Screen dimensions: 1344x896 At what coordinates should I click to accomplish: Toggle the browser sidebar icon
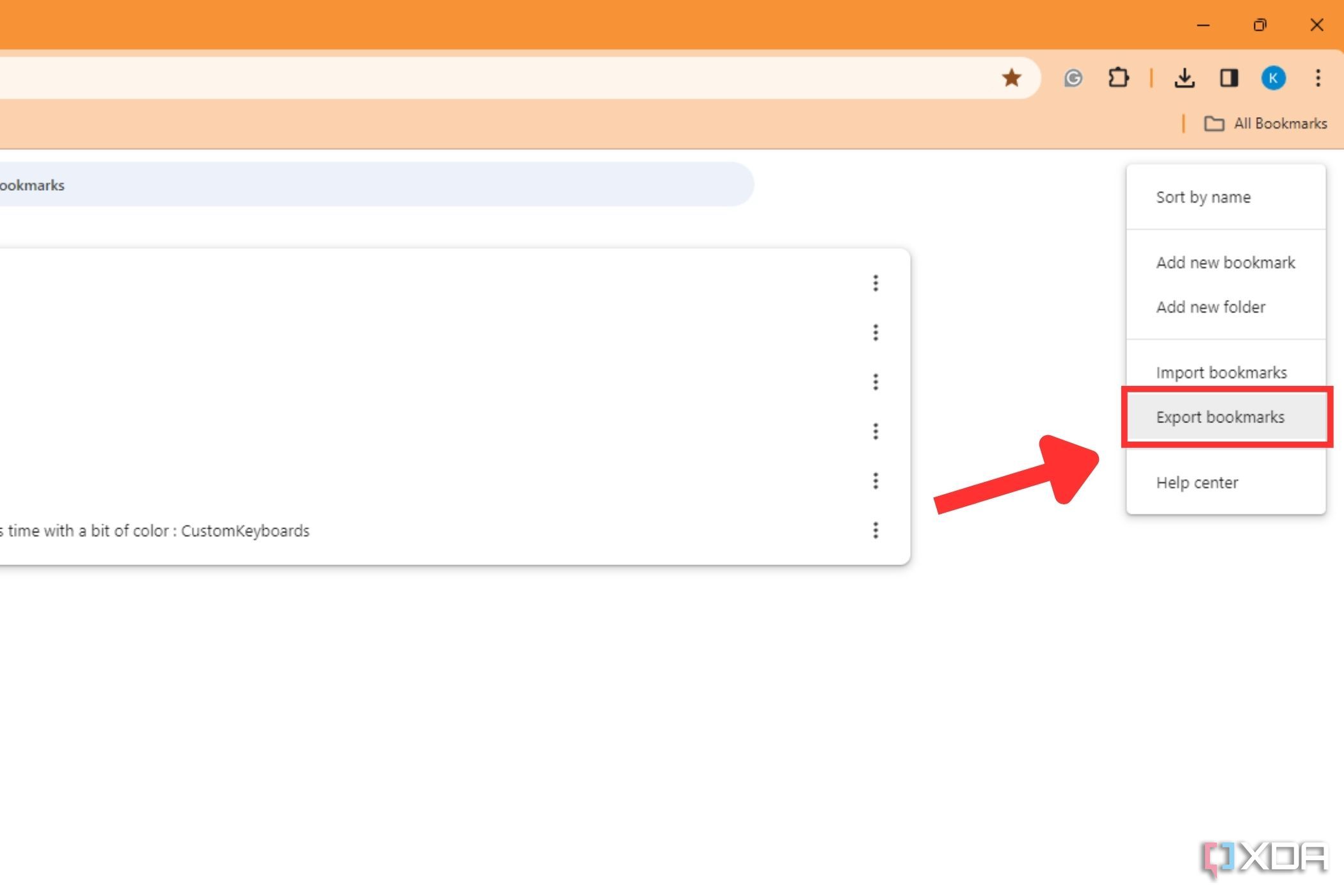click(1229, 77)
